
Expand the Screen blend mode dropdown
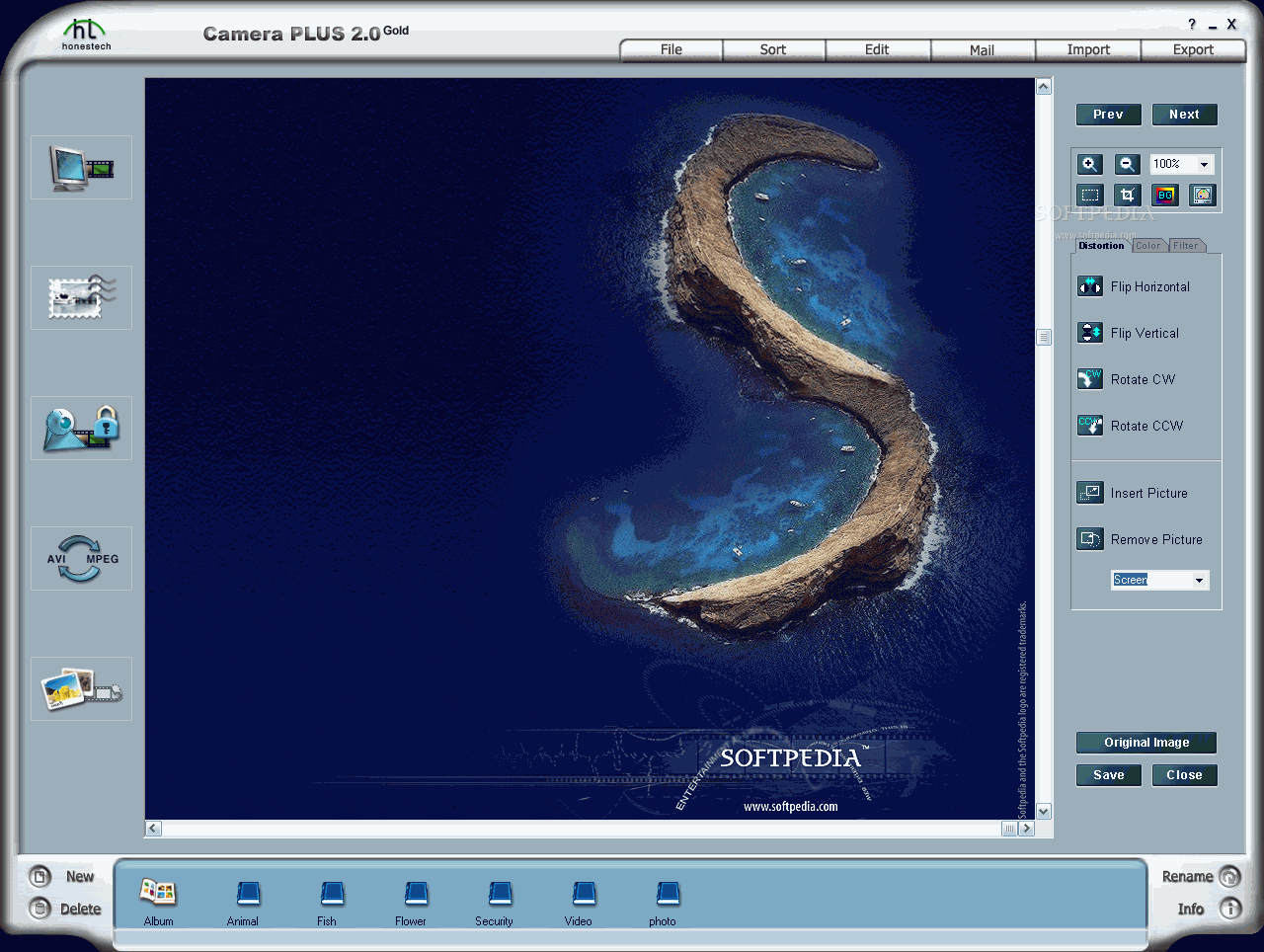coord(1199,580)
